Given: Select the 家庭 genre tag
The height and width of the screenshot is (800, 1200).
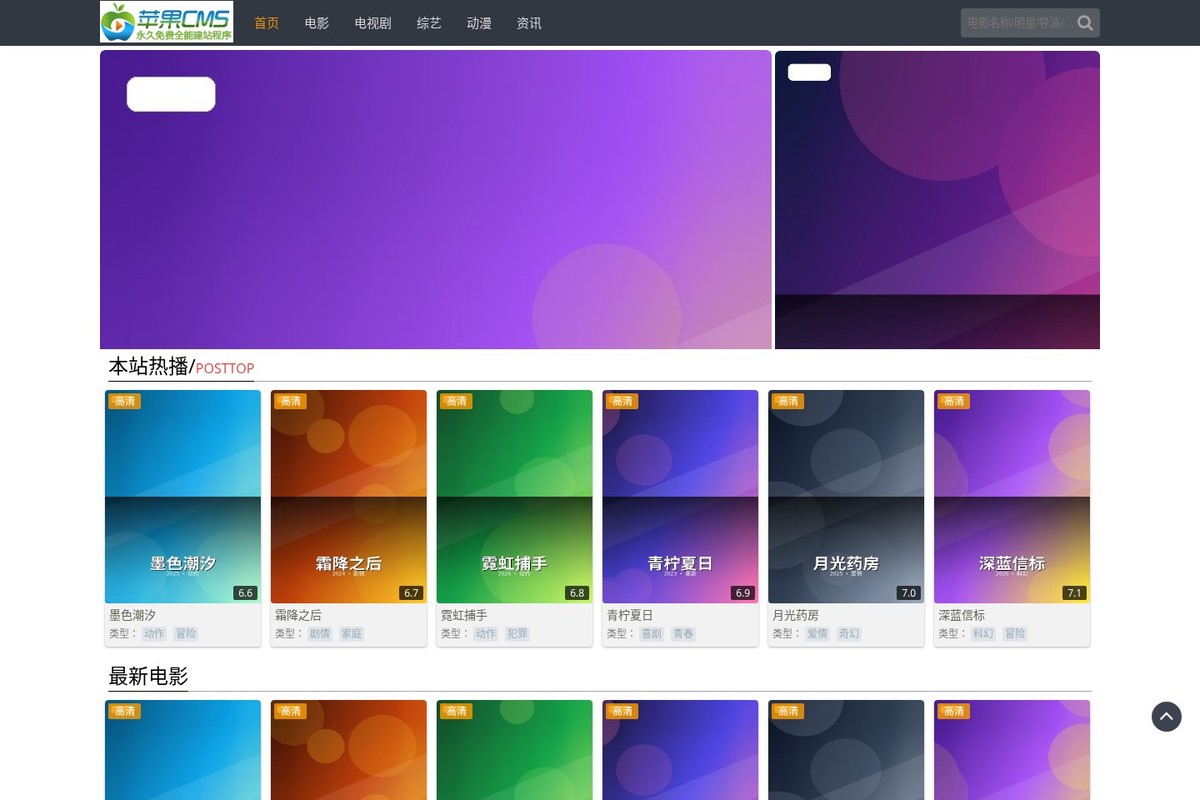Looking at the screenshot, I should [x=352, y=634].
